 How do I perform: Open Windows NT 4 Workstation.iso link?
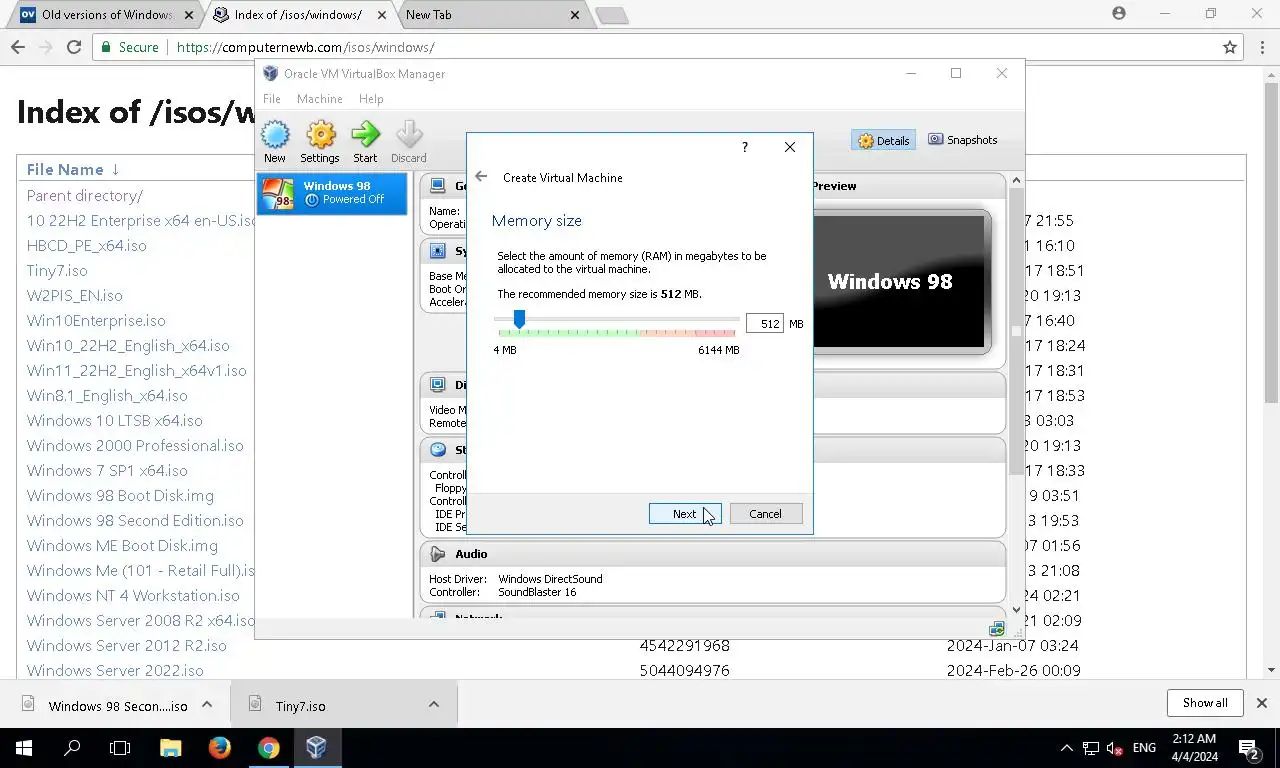(x=133, y=596)
